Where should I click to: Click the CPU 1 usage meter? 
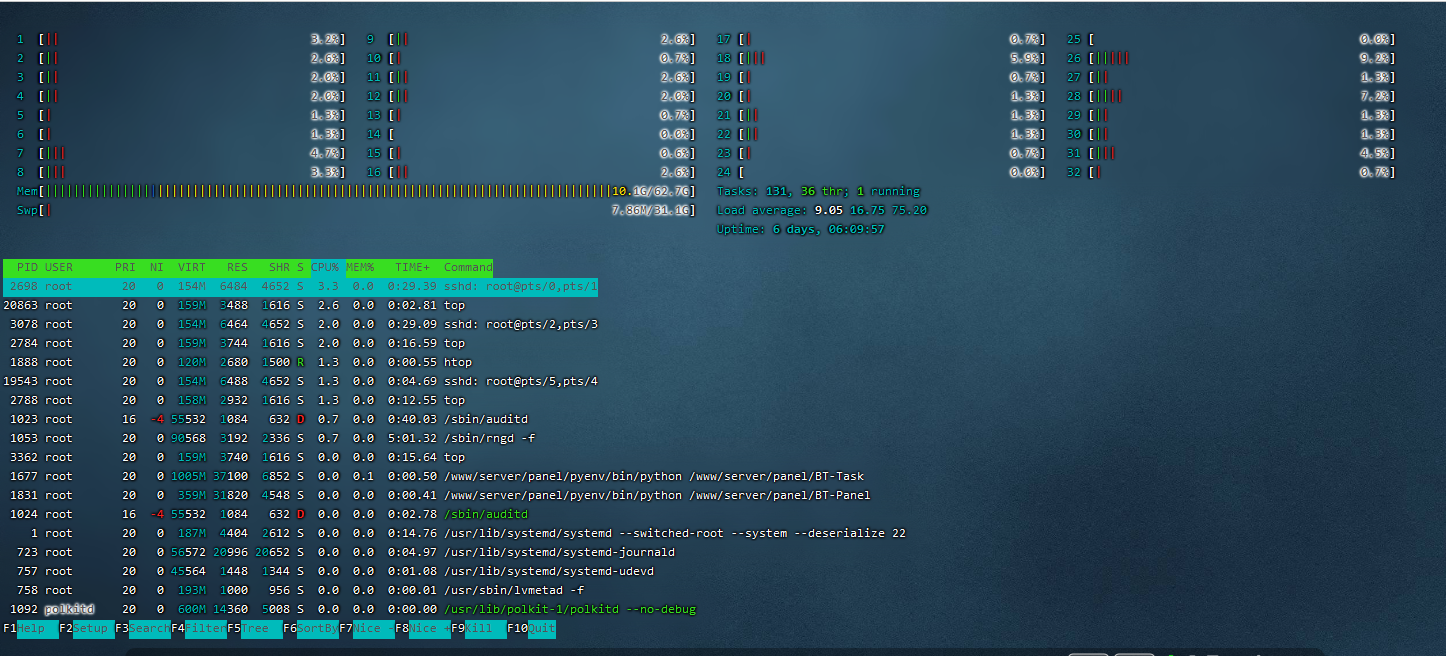click(x=181, y=39)
